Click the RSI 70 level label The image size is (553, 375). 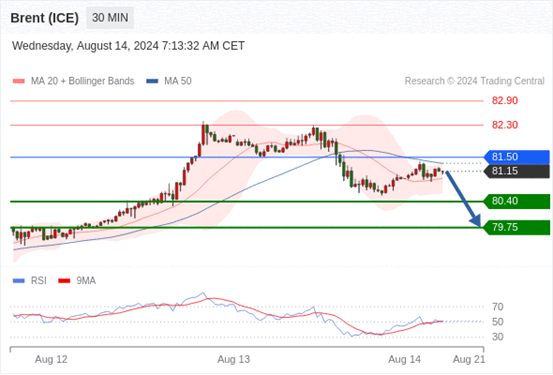[498, 307]
